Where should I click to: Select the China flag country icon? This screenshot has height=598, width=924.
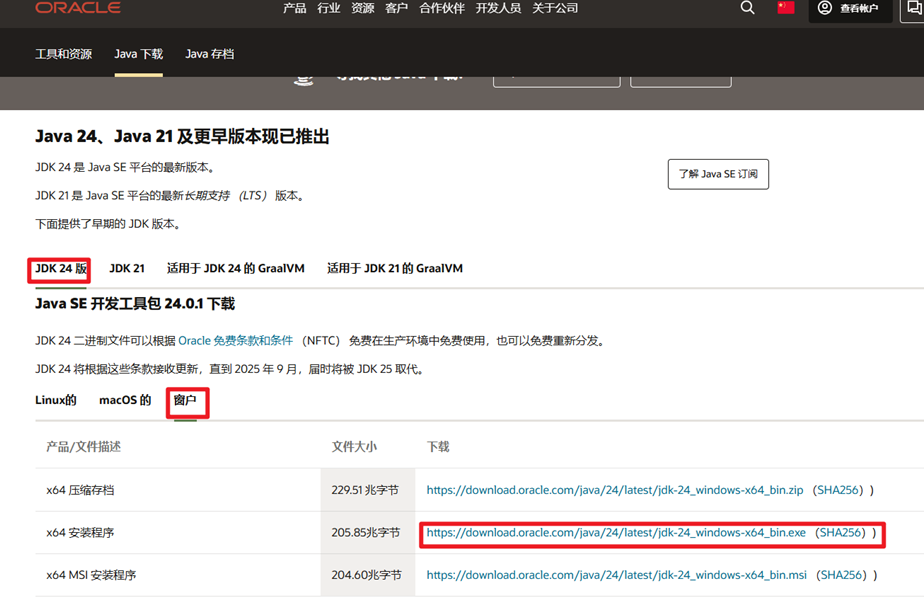tap(786, 7)
